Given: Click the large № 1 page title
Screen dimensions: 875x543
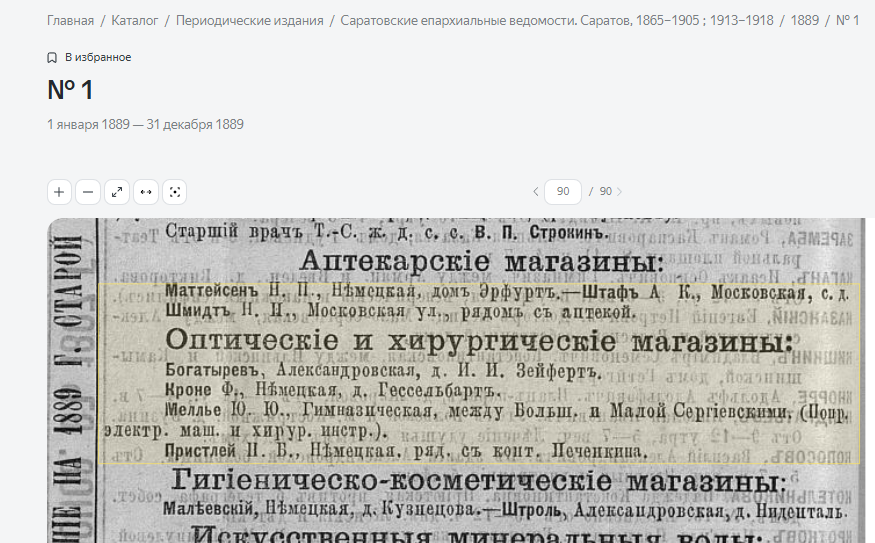Looking at the screenshot, I should point(70,90).
